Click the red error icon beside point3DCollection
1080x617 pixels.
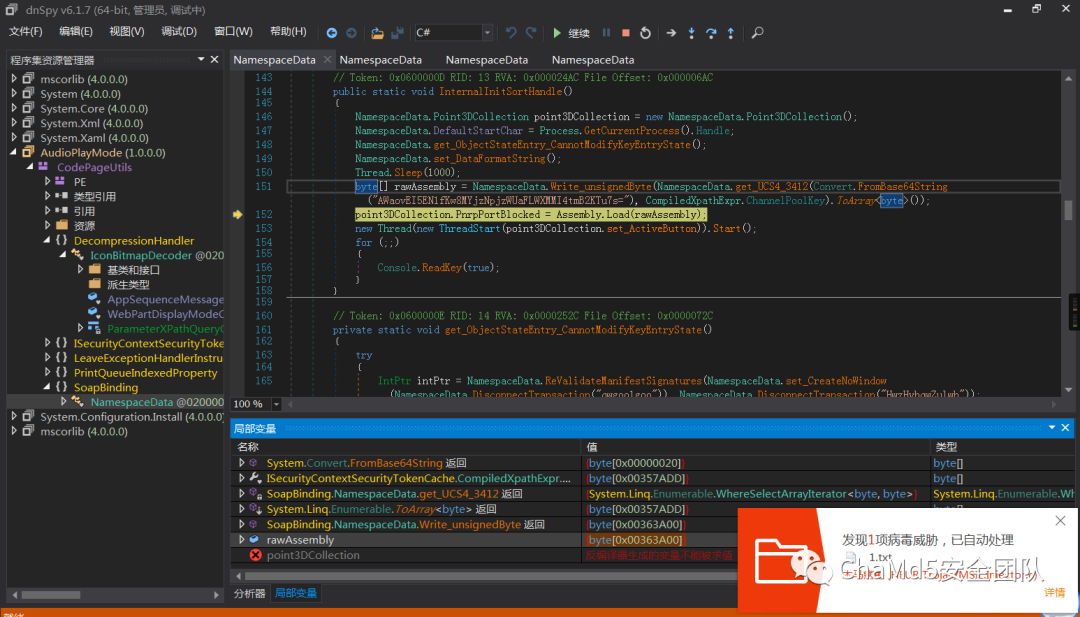tap(256, 555)
